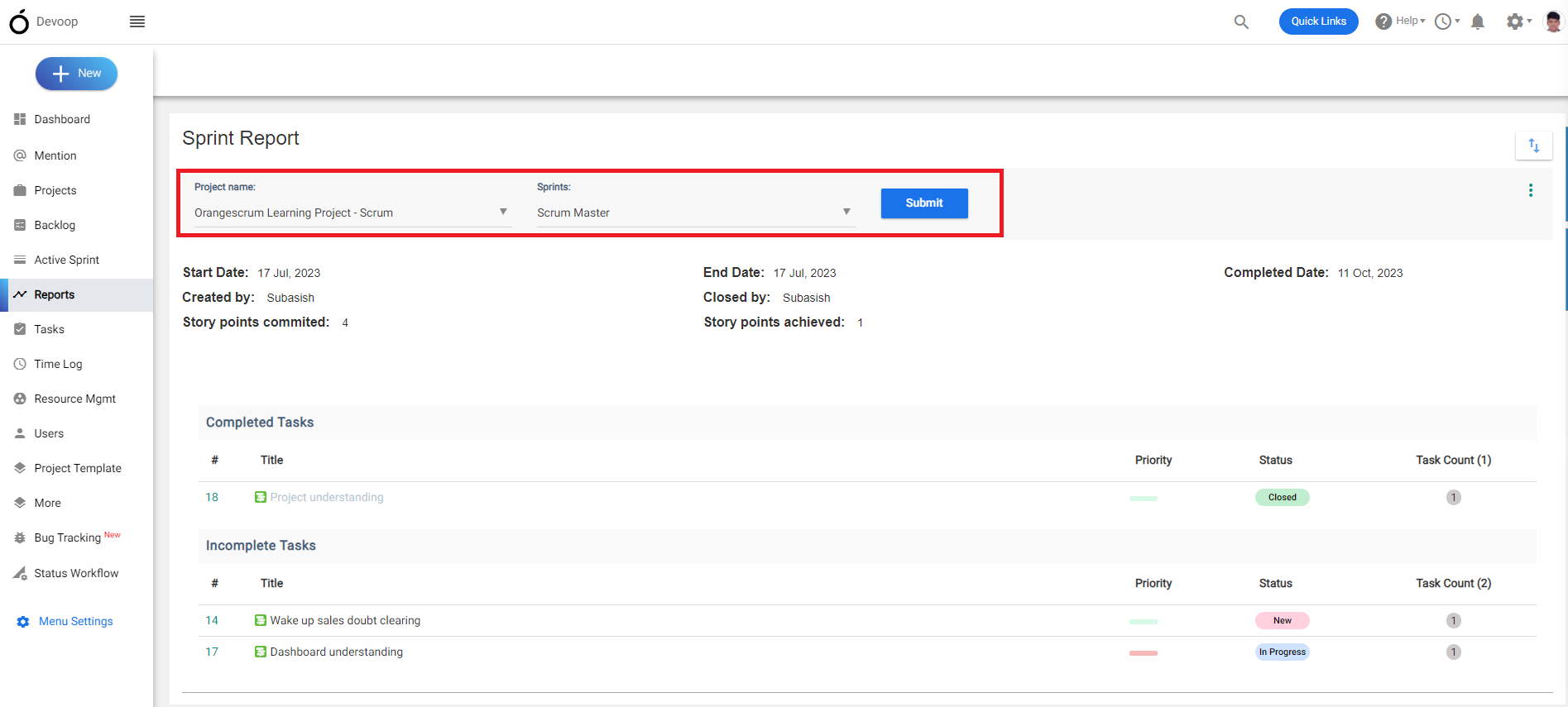
Task: Click task number 17 link
Action: [212, 652]
